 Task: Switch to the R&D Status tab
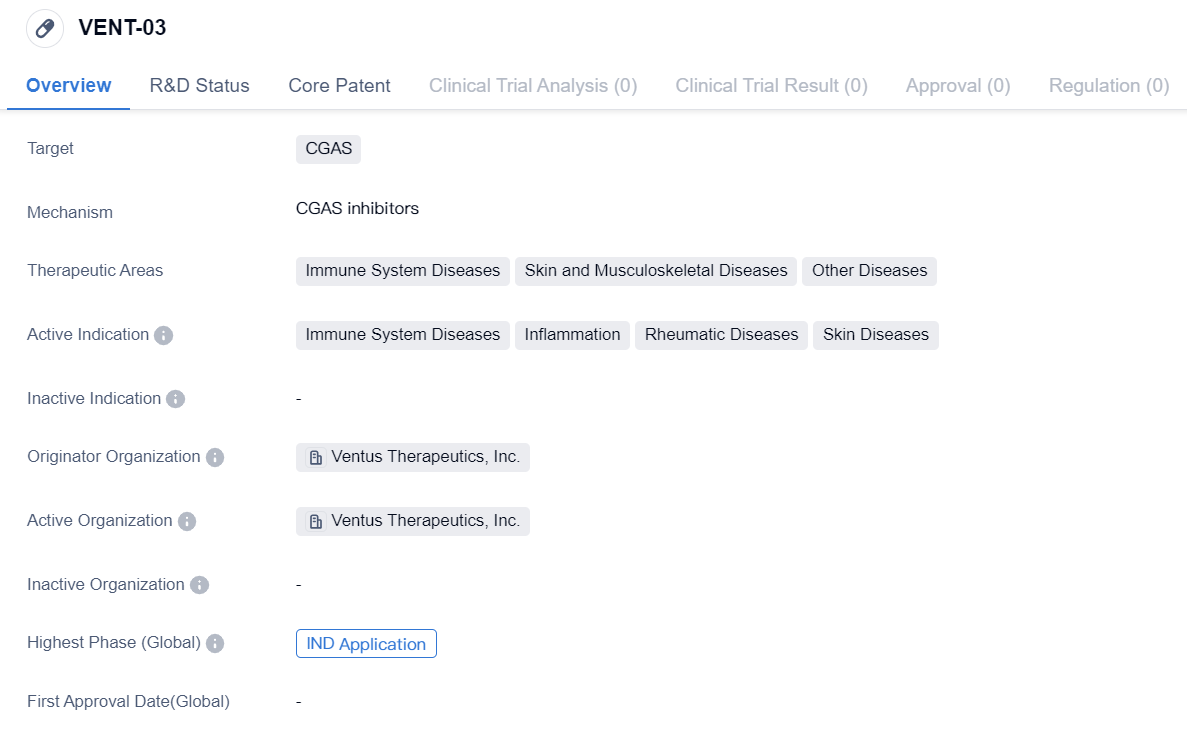(x=199, y=86)
